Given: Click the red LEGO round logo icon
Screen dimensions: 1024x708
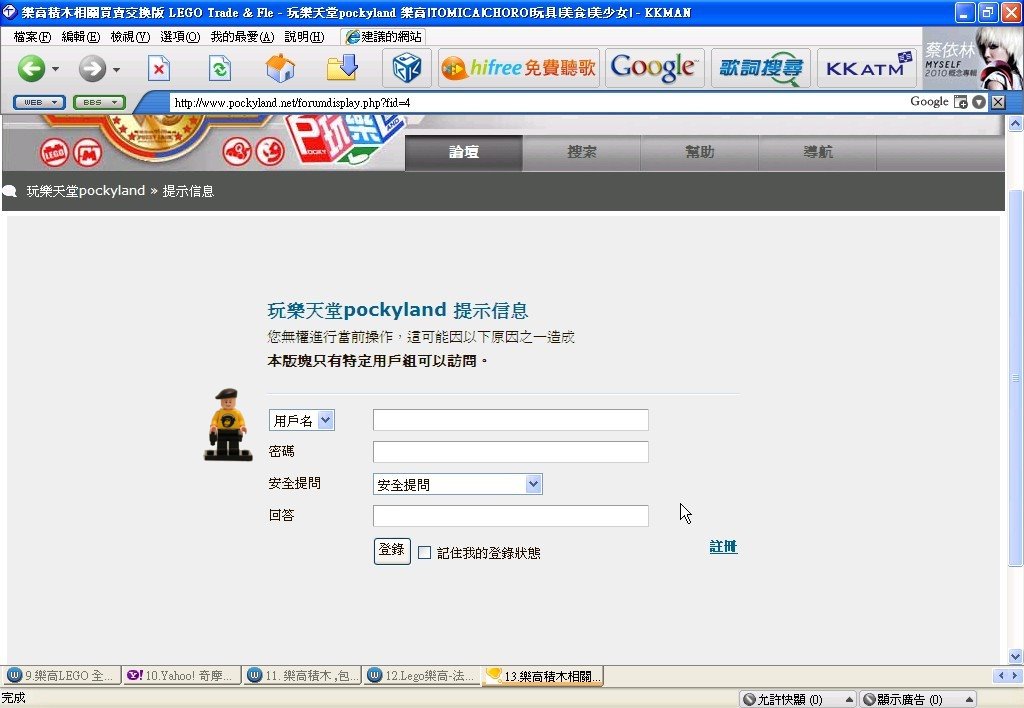Looking at the screenshot, I should [x=54, y=153].
